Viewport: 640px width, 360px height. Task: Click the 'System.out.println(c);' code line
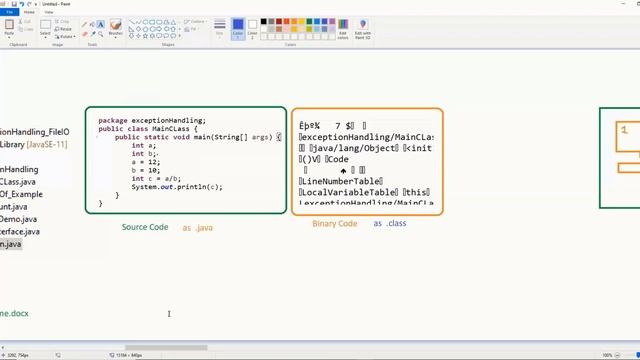[177, 187]
